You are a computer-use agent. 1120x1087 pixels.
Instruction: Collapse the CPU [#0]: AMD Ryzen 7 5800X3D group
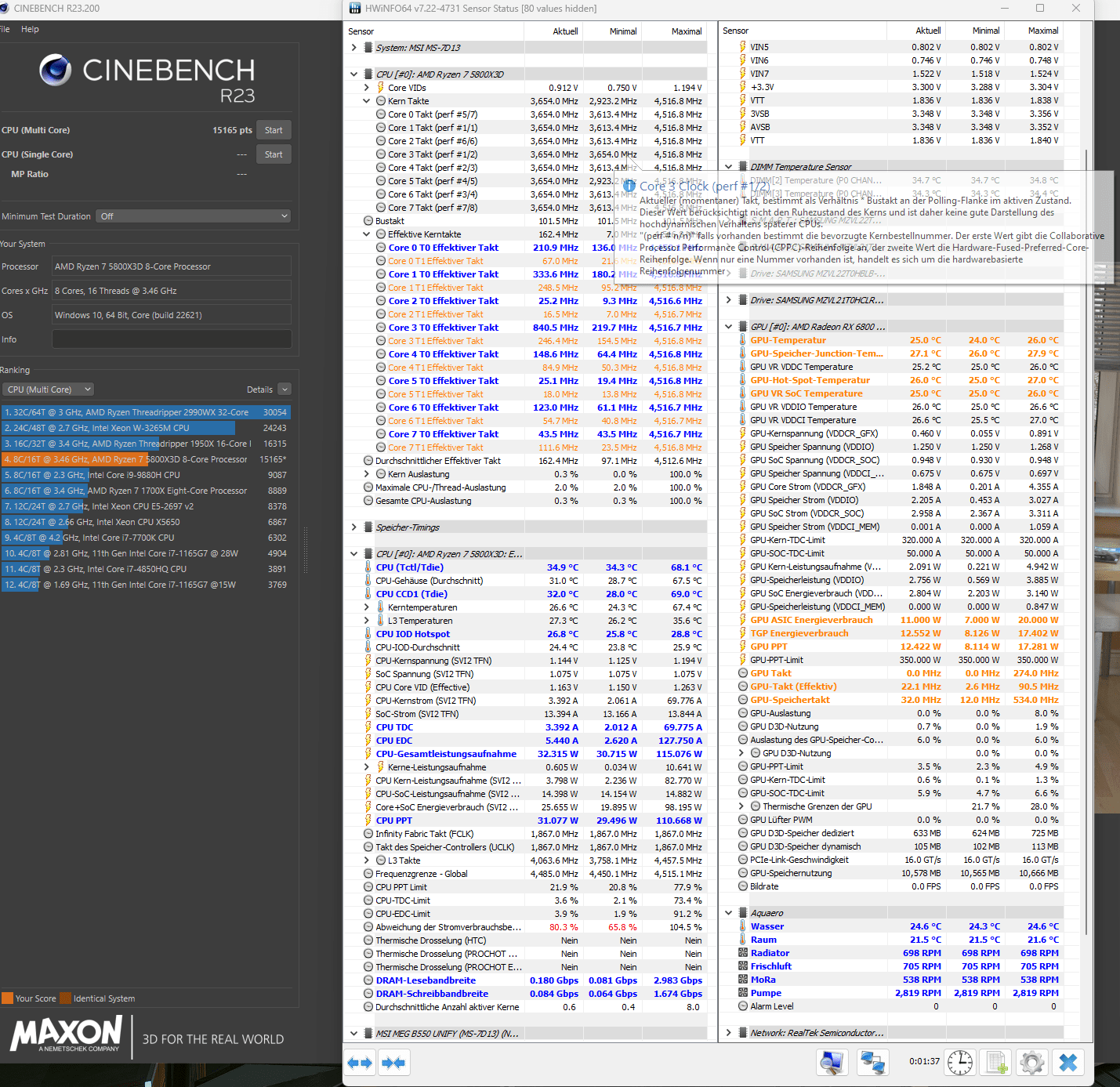tap(353, 74)
